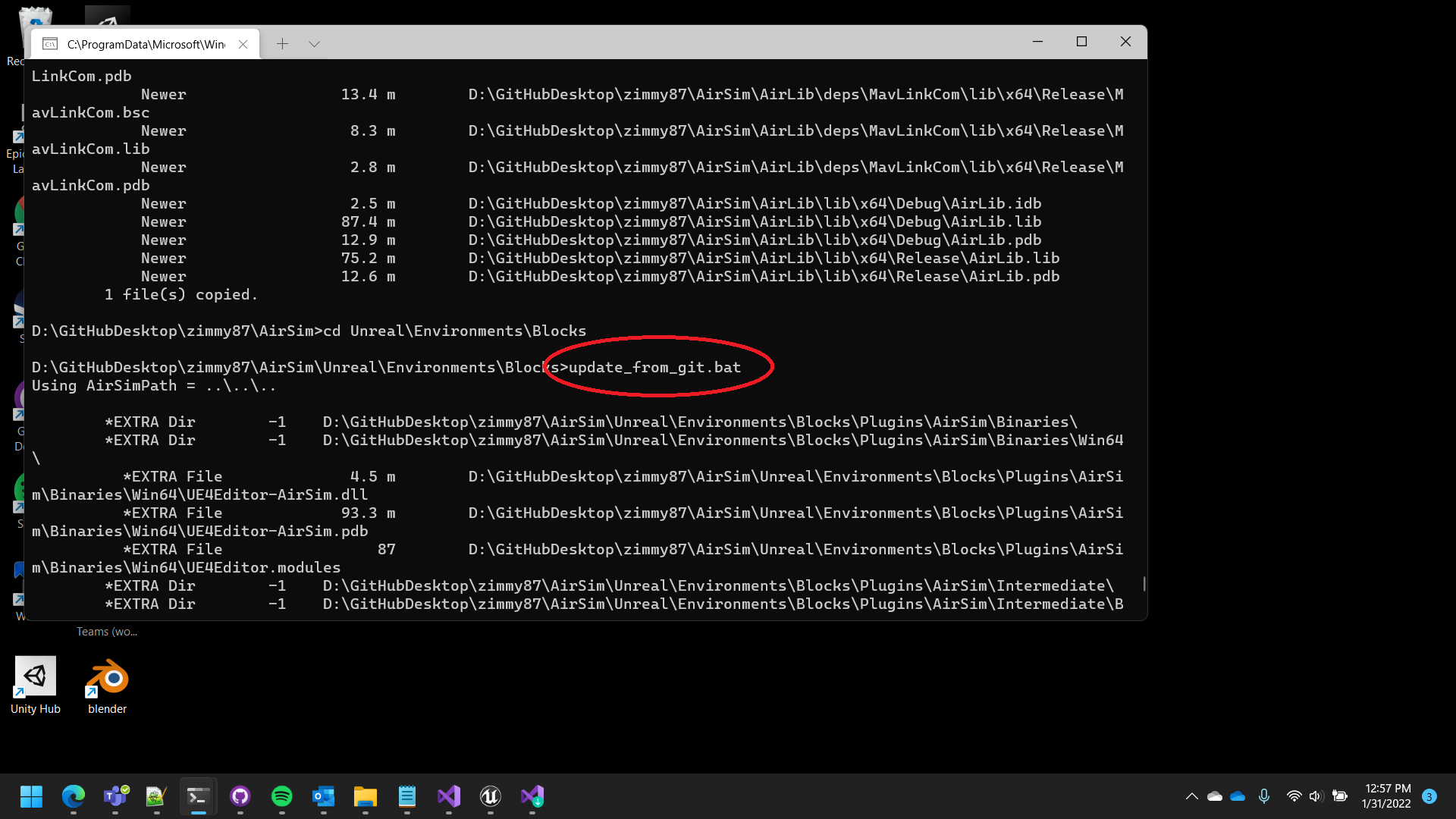Open the new tab dropdown arrow in Terminal
This screenshot has height=819, width=1456.
(314, 43)
